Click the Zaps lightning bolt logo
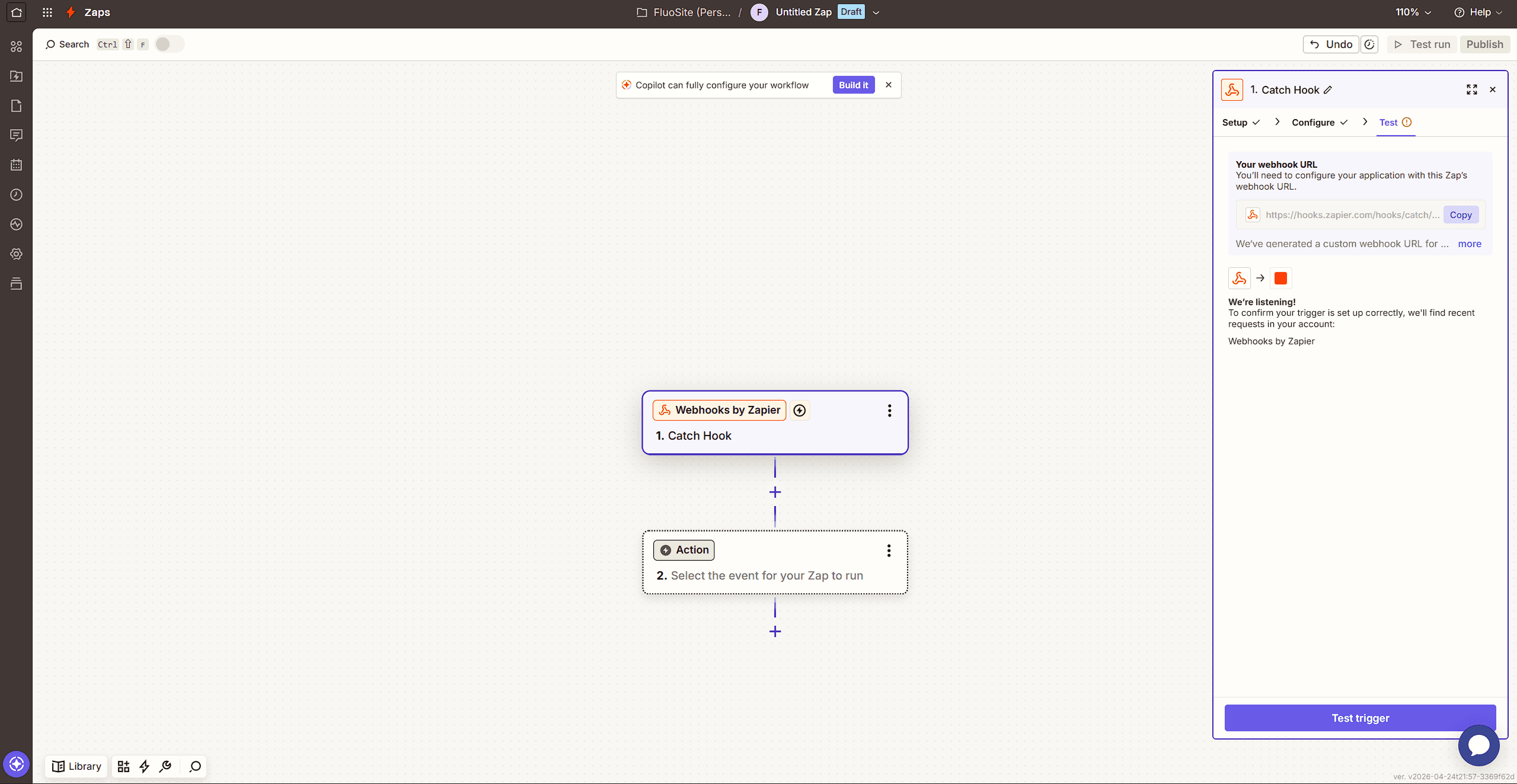Image resolution: width=1517 pixels, height=784 pixels. point(71,12)
